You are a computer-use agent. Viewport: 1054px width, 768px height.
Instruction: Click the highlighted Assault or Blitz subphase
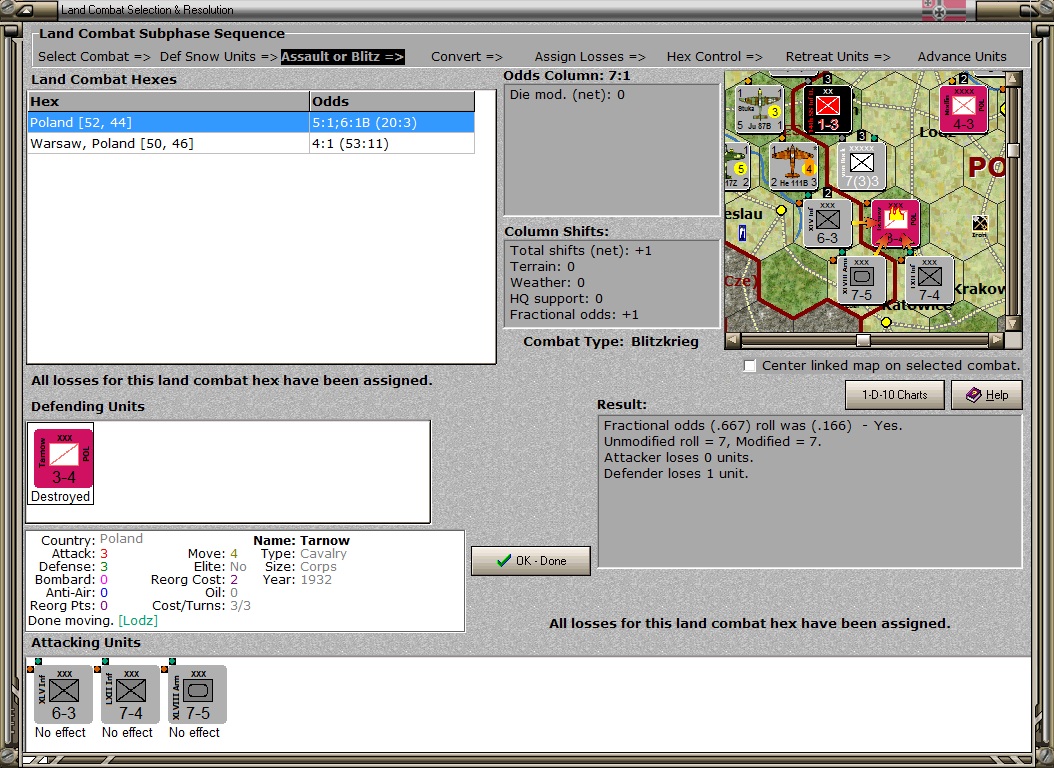[x=343, y=56]
